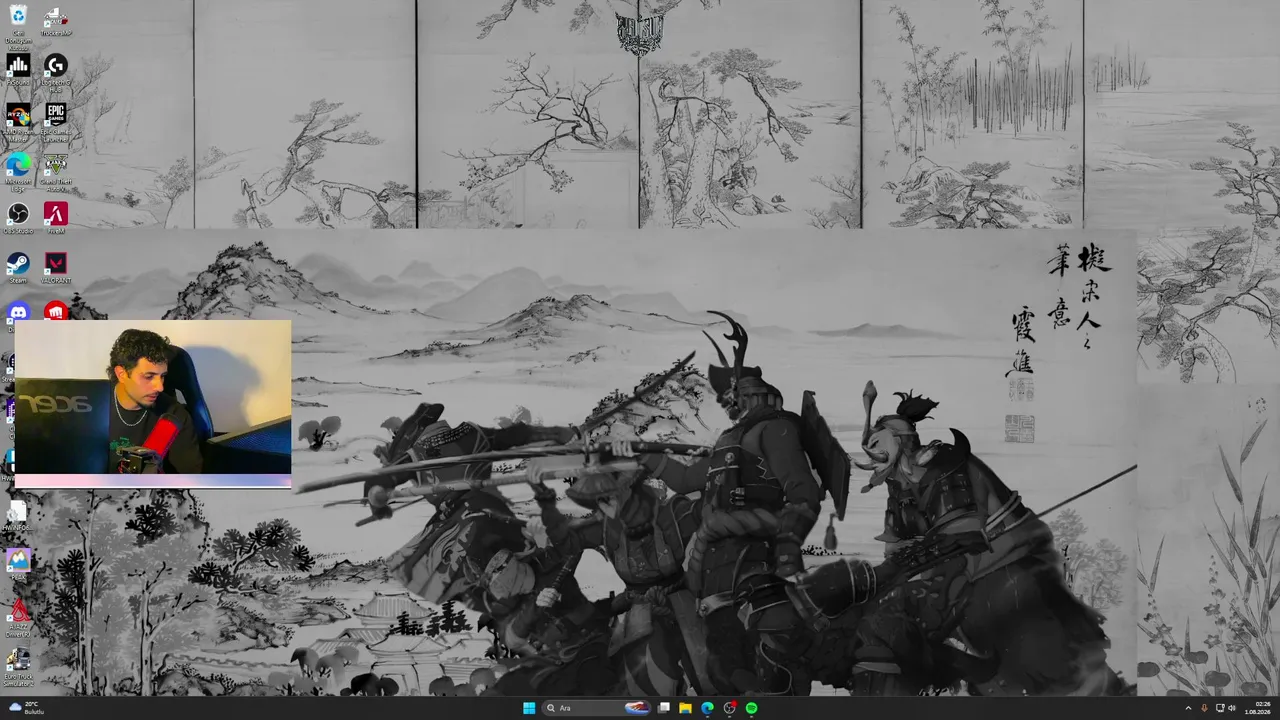Select the AJAZZ Driver shortcut
This screenshot has width=1280, height=720.
(18, 618)
